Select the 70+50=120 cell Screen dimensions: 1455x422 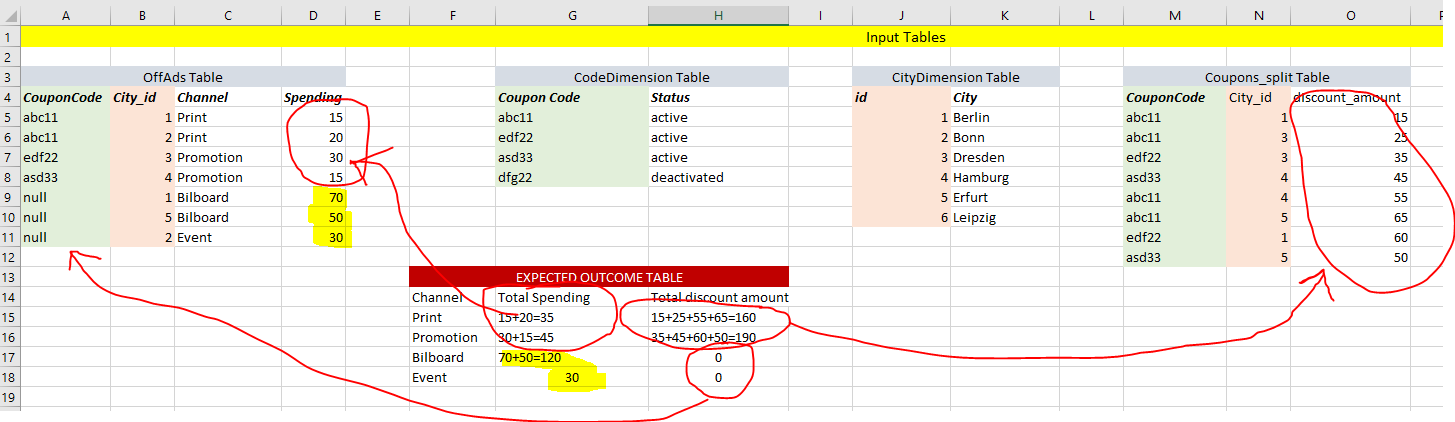click(571, 357)
